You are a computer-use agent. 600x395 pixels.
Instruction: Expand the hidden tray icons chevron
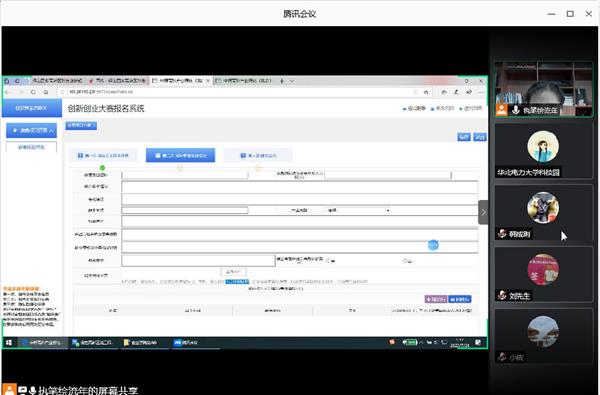click(421, 343)
